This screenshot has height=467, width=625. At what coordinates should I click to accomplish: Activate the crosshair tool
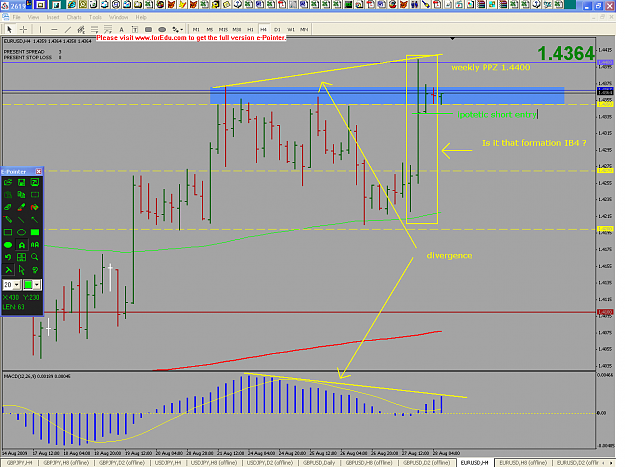[24, 29]
